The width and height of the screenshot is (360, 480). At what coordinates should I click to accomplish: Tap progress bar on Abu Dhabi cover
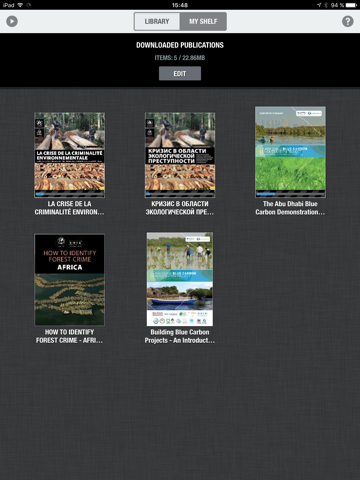click(x=290, y=193)
